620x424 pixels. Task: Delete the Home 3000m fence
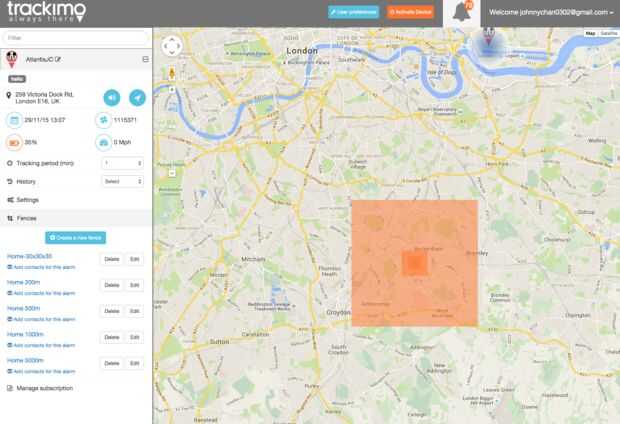pyautogui.click(x=112, y=363)
